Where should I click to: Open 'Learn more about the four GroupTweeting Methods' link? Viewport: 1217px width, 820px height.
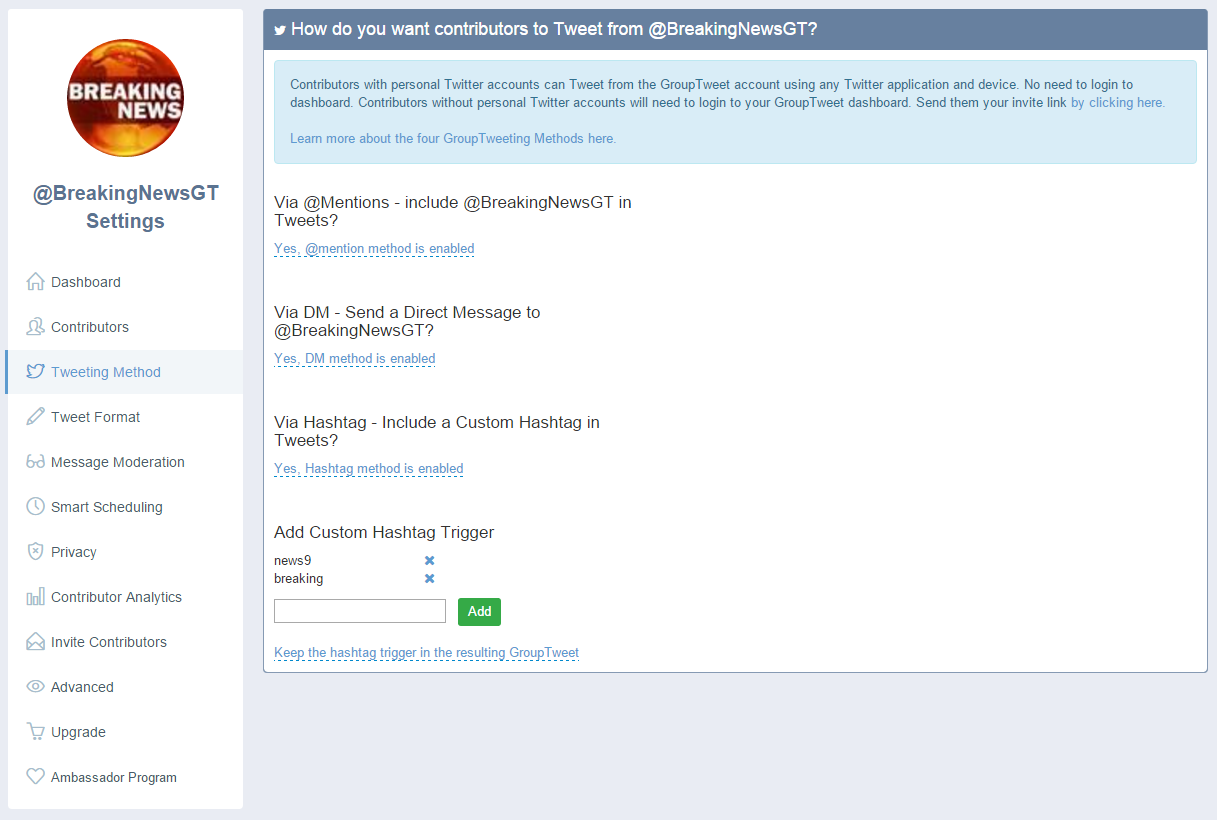[x=453, y=138]
